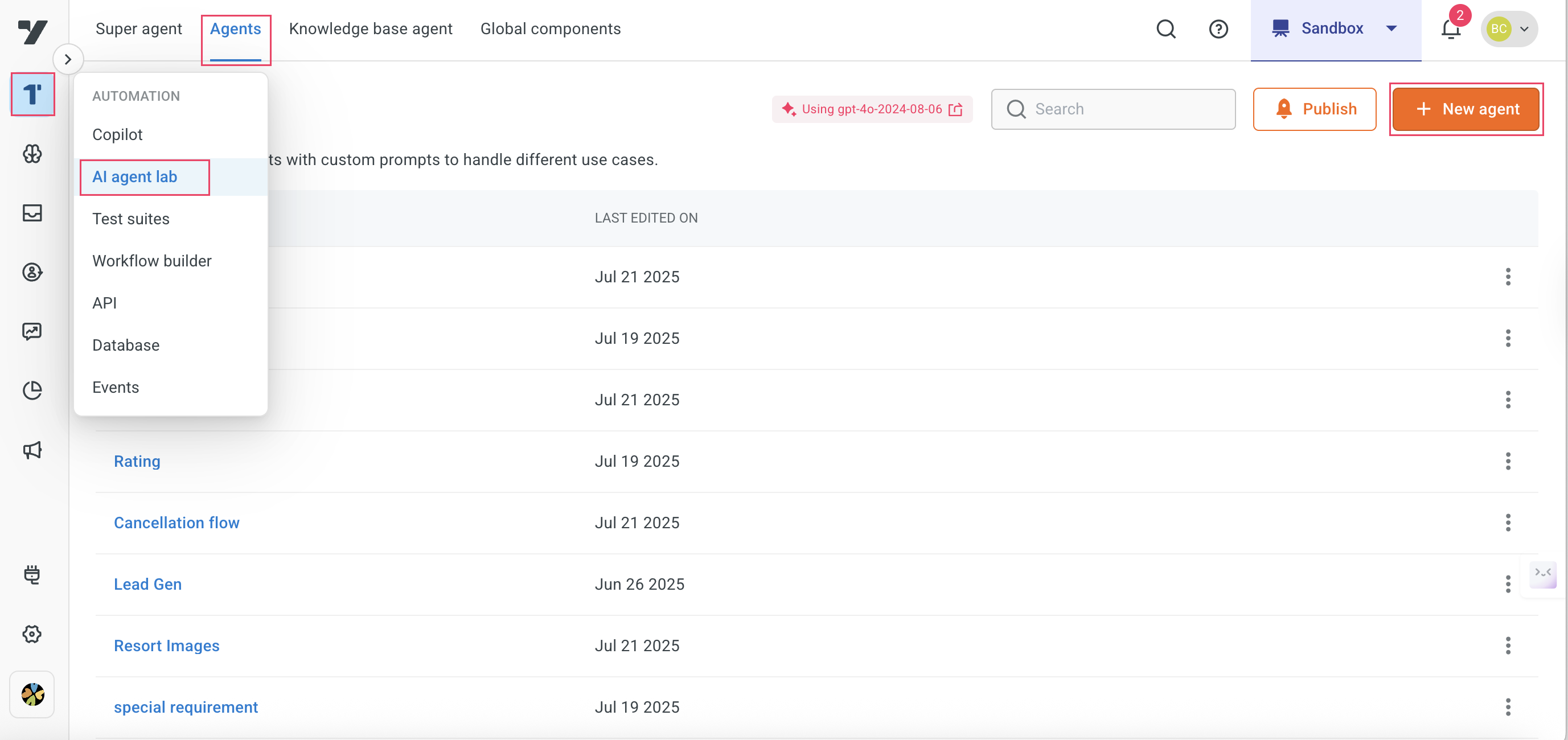This screenshot has height=740, width=1568.
Task: Expand the sidebar with chevron arrow
Action: pyautogui.click(x=68, y=59)
